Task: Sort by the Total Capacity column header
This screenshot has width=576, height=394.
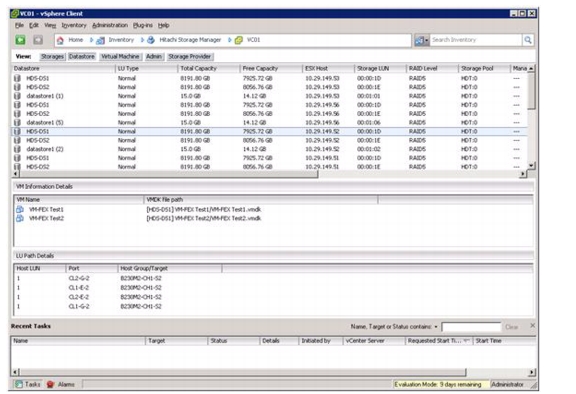Action: [209, 68]
